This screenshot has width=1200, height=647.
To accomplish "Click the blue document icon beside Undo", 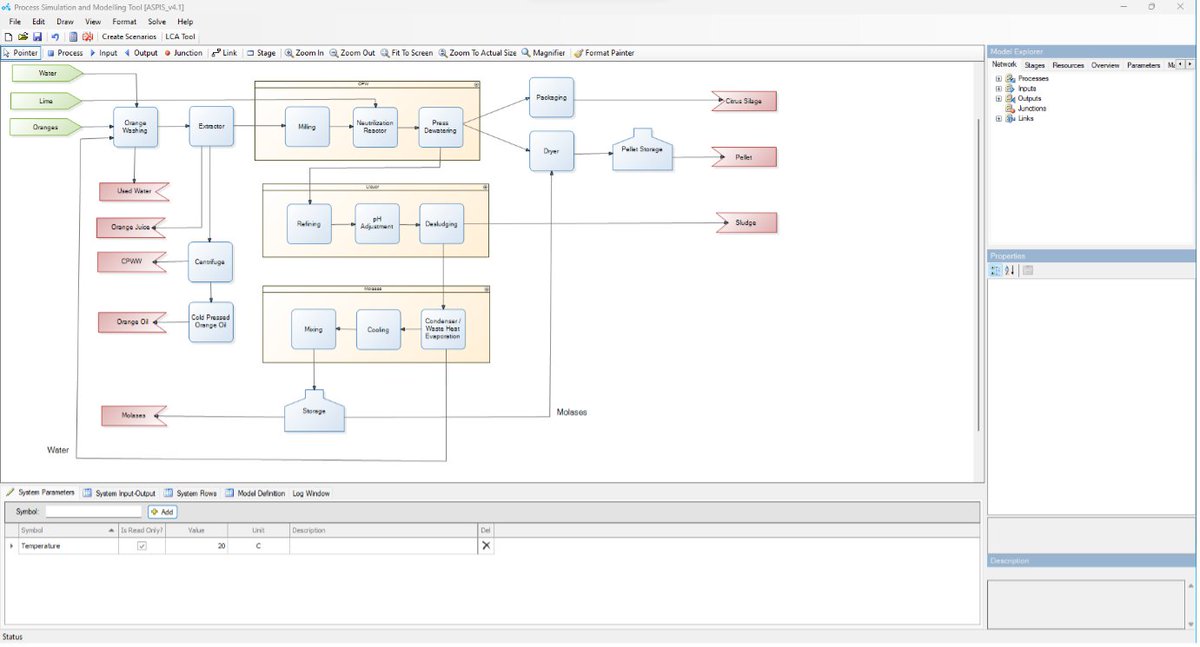I will pos(73,37).
